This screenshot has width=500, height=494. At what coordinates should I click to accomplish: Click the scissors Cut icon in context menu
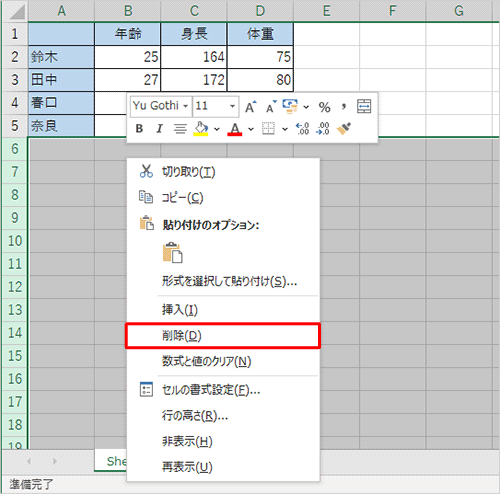(x=146, y=171)
